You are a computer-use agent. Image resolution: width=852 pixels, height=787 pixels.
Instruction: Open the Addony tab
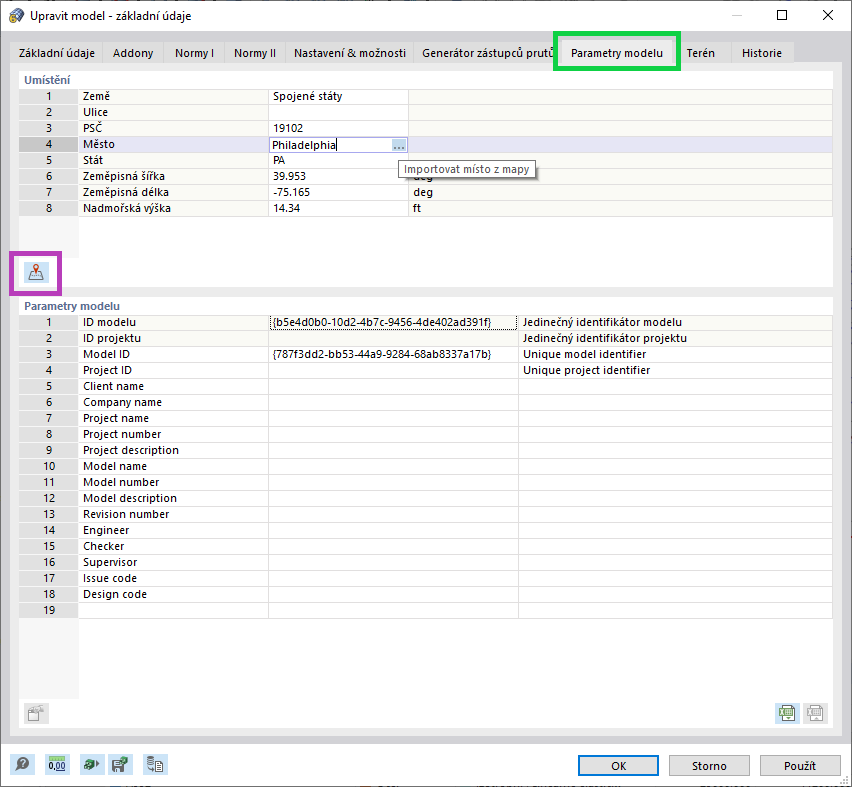tap(133, 53)
